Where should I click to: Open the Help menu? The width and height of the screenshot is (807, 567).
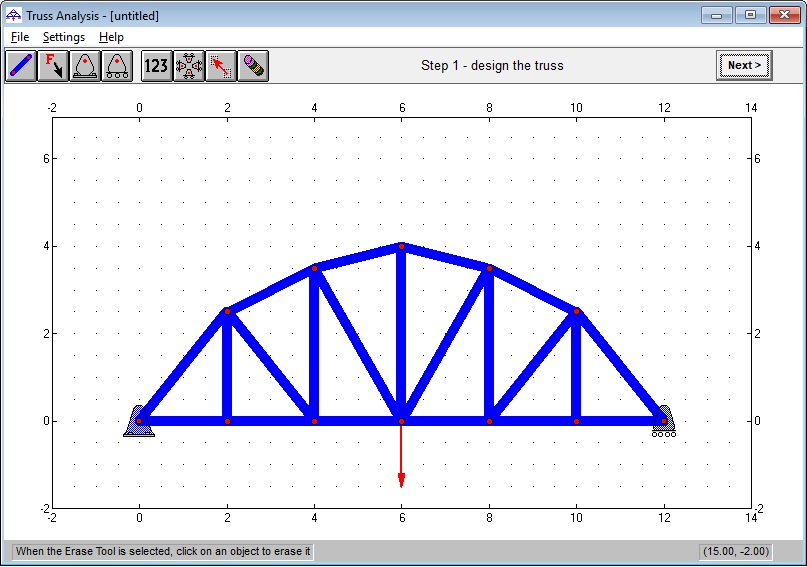click(111, 37)
